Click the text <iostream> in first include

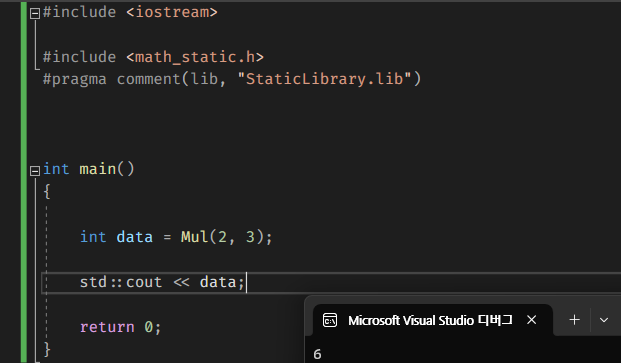(172, 12)
